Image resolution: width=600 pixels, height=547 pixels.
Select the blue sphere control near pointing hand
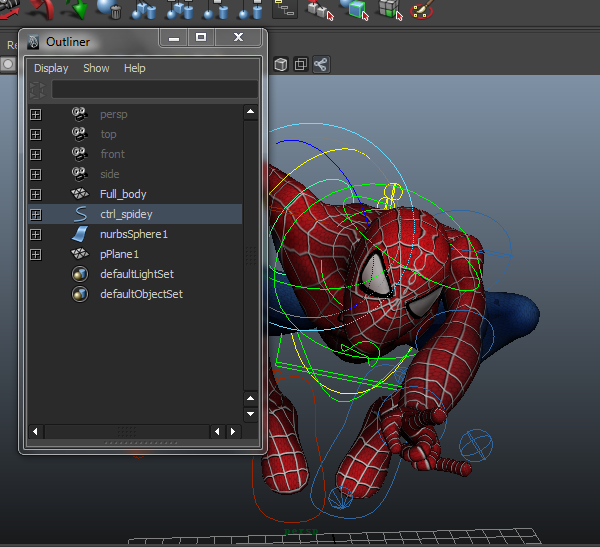(476, 445)
